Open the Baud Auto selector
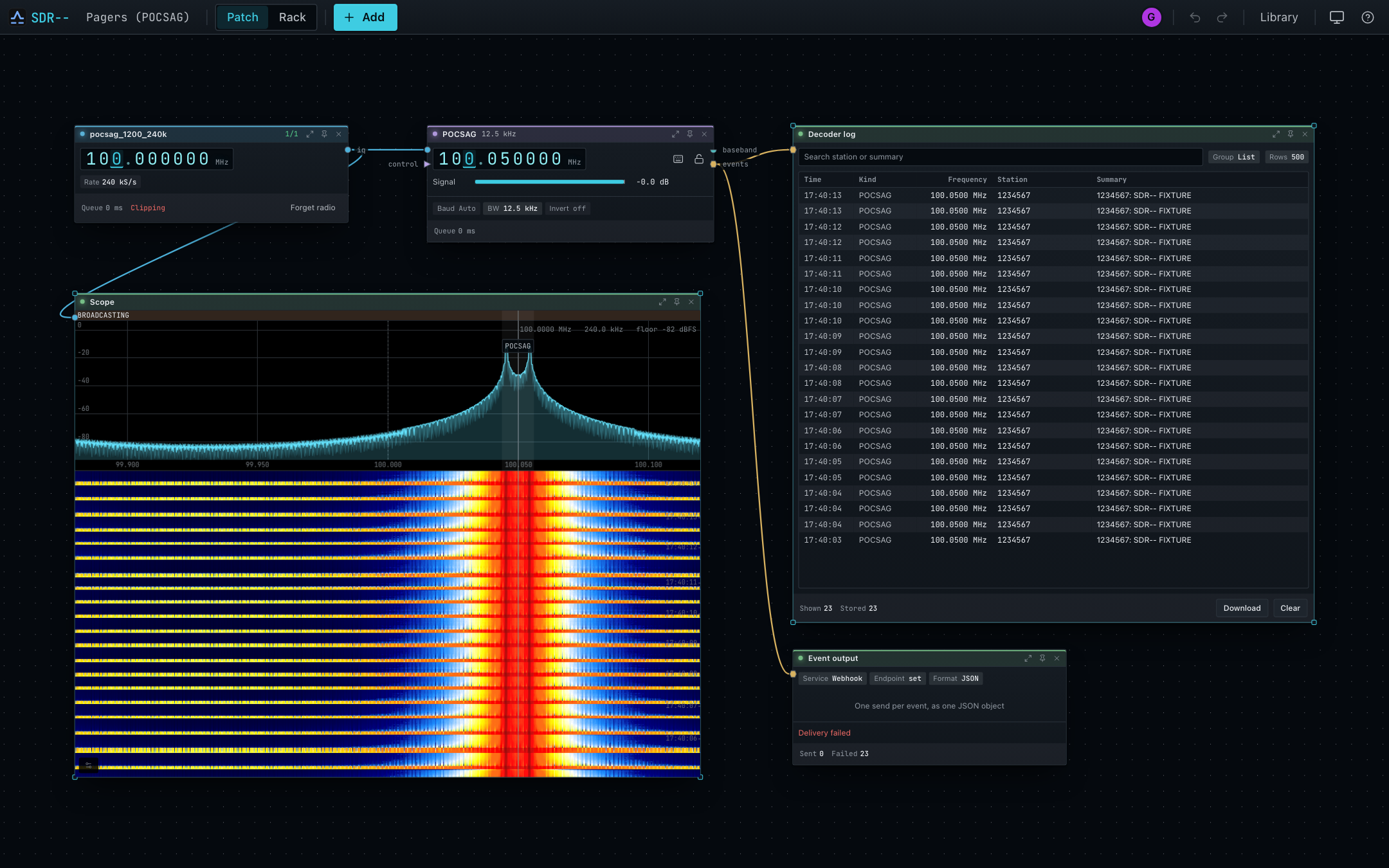 click(457, 208)
